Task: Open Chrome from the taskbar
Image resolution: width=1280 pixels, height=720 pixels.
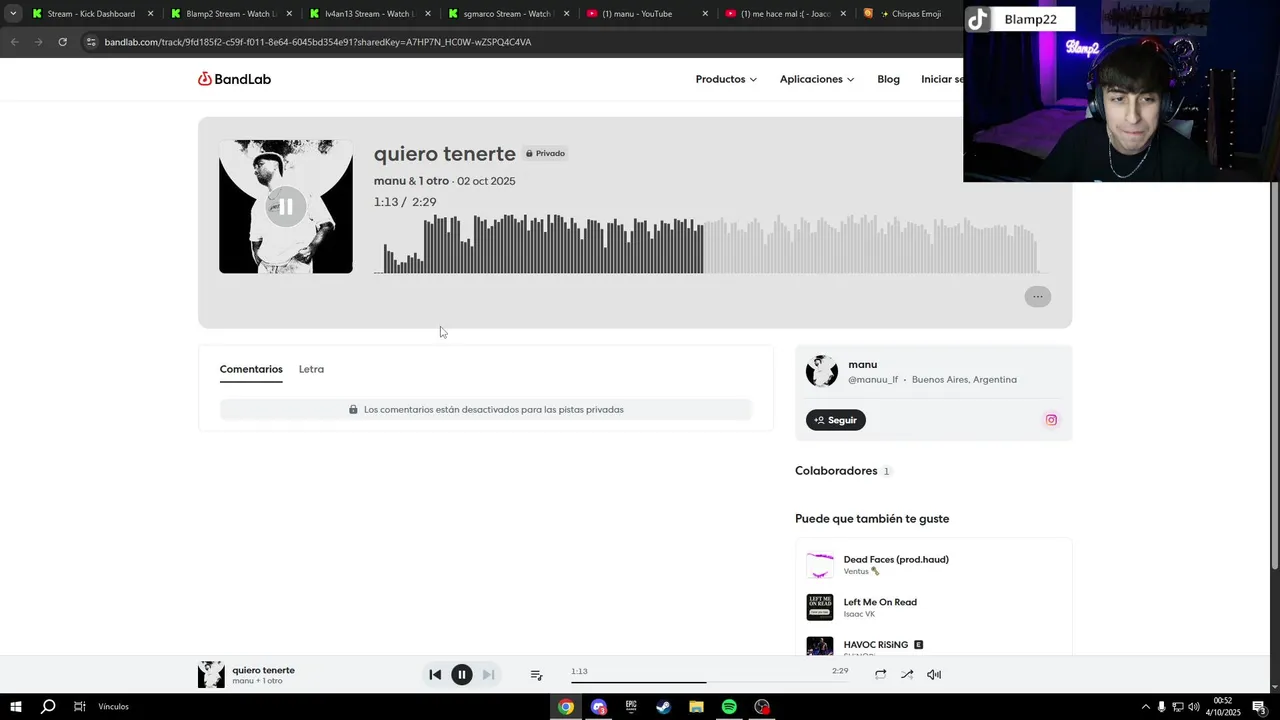Action: [x=566, y=707]
